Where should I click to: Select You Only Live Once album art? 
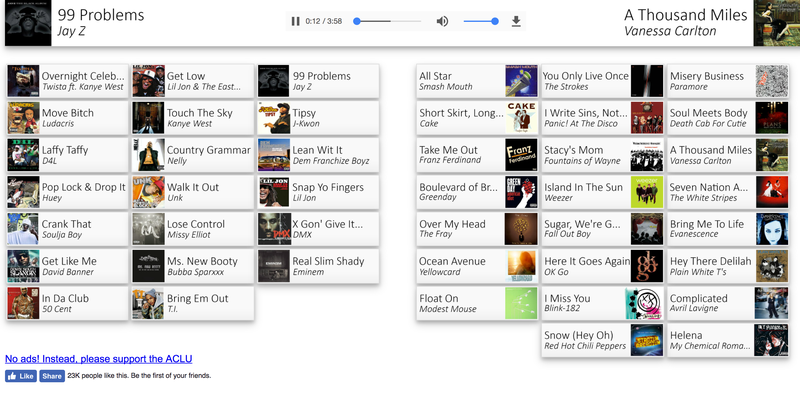pos(647,81)
